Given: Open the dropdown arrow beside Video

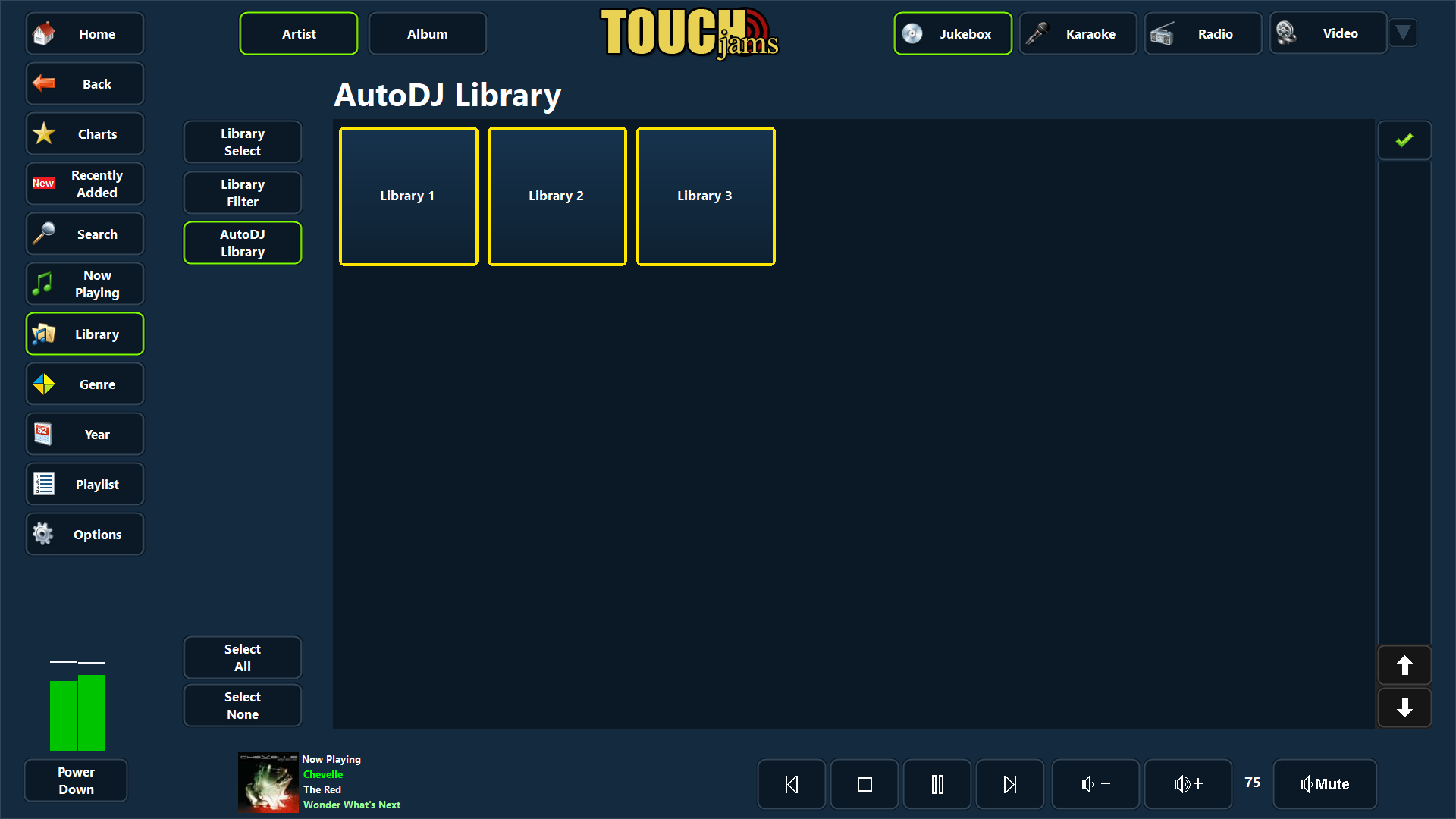Looking at the screenshot, I should (1402, 33).
